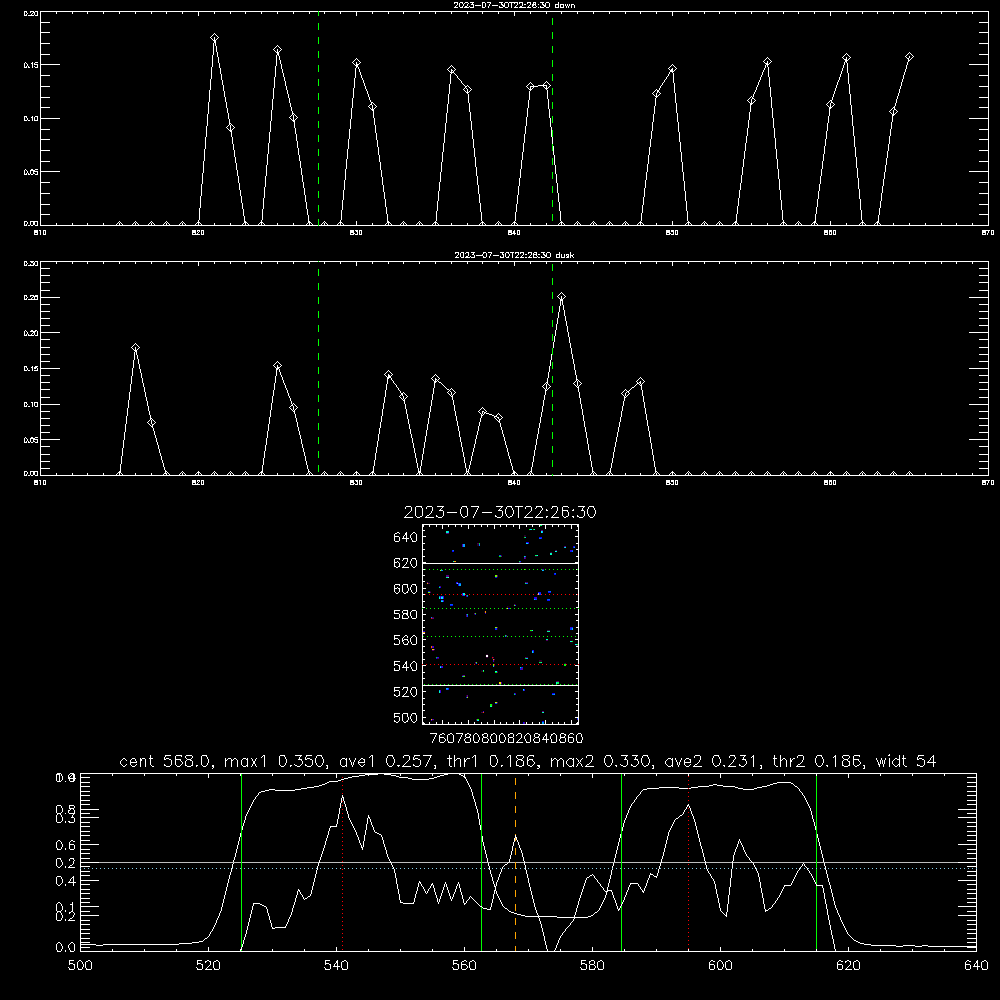Click y-axis label '0.4' of bottom plot

click(65, 881)
